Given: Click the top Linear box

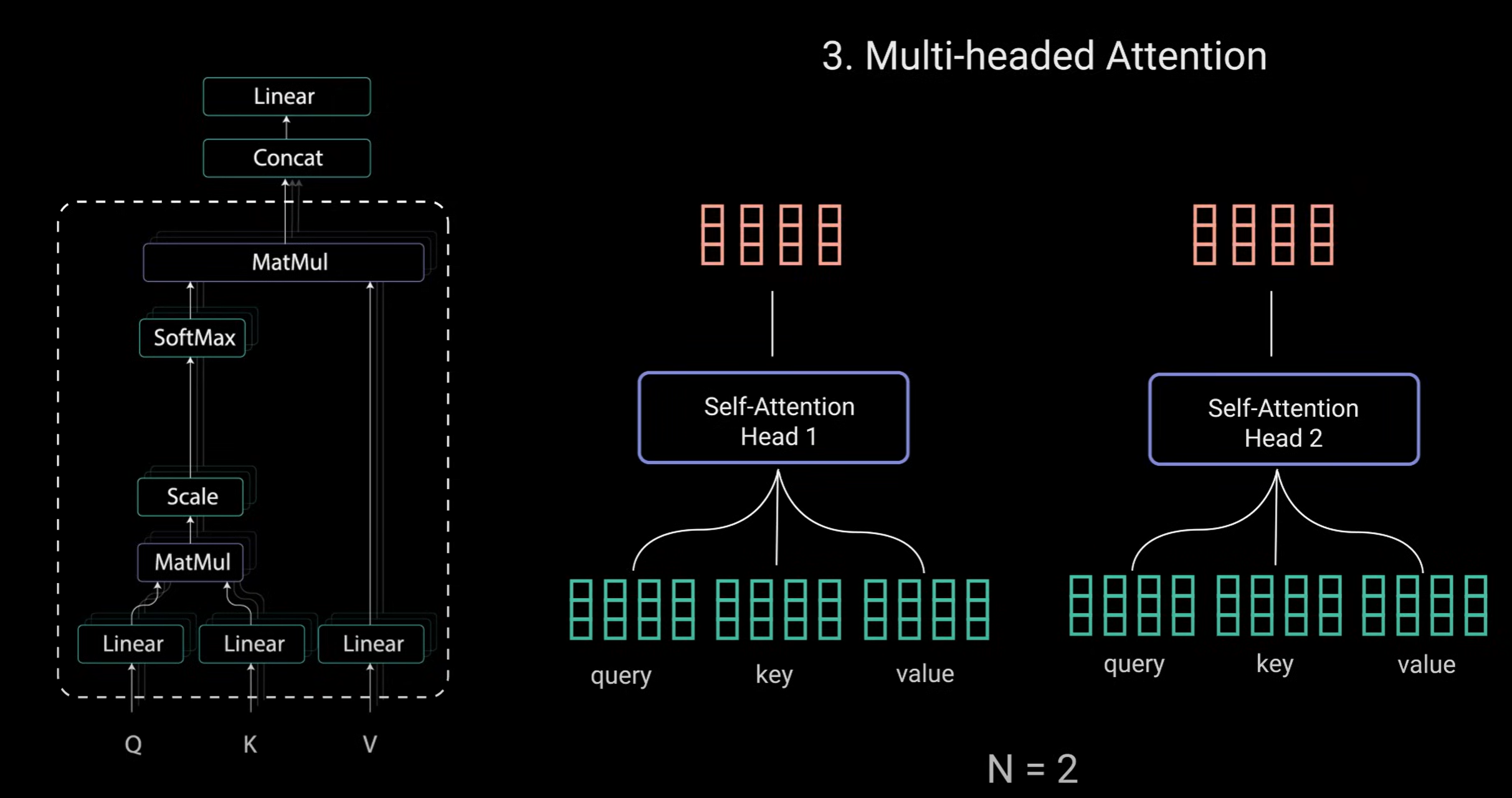Looking at the screenshot, I should point(287,97).
